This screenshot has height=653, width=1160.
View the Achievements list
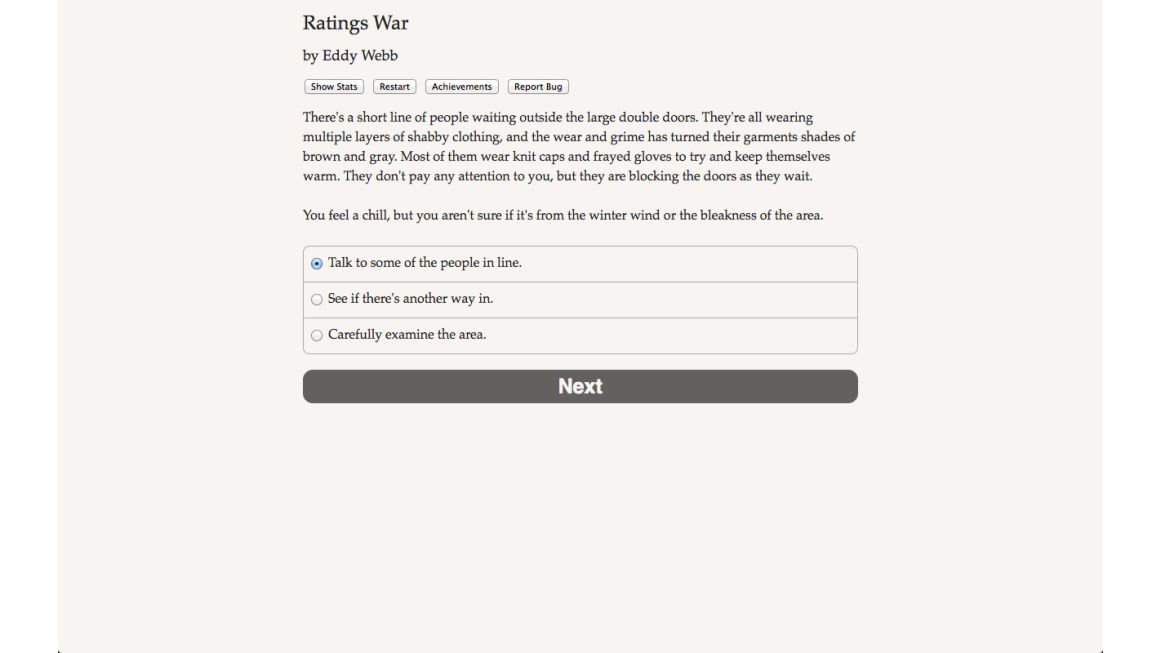[x=462, y=87]
